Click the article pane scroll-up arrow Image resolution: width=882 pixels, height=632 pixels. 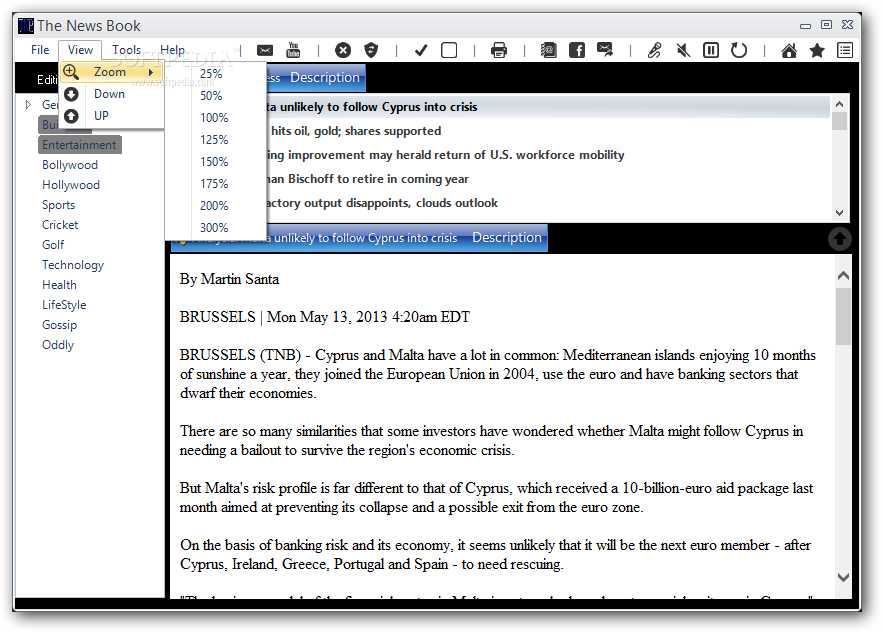click(843, 276)
